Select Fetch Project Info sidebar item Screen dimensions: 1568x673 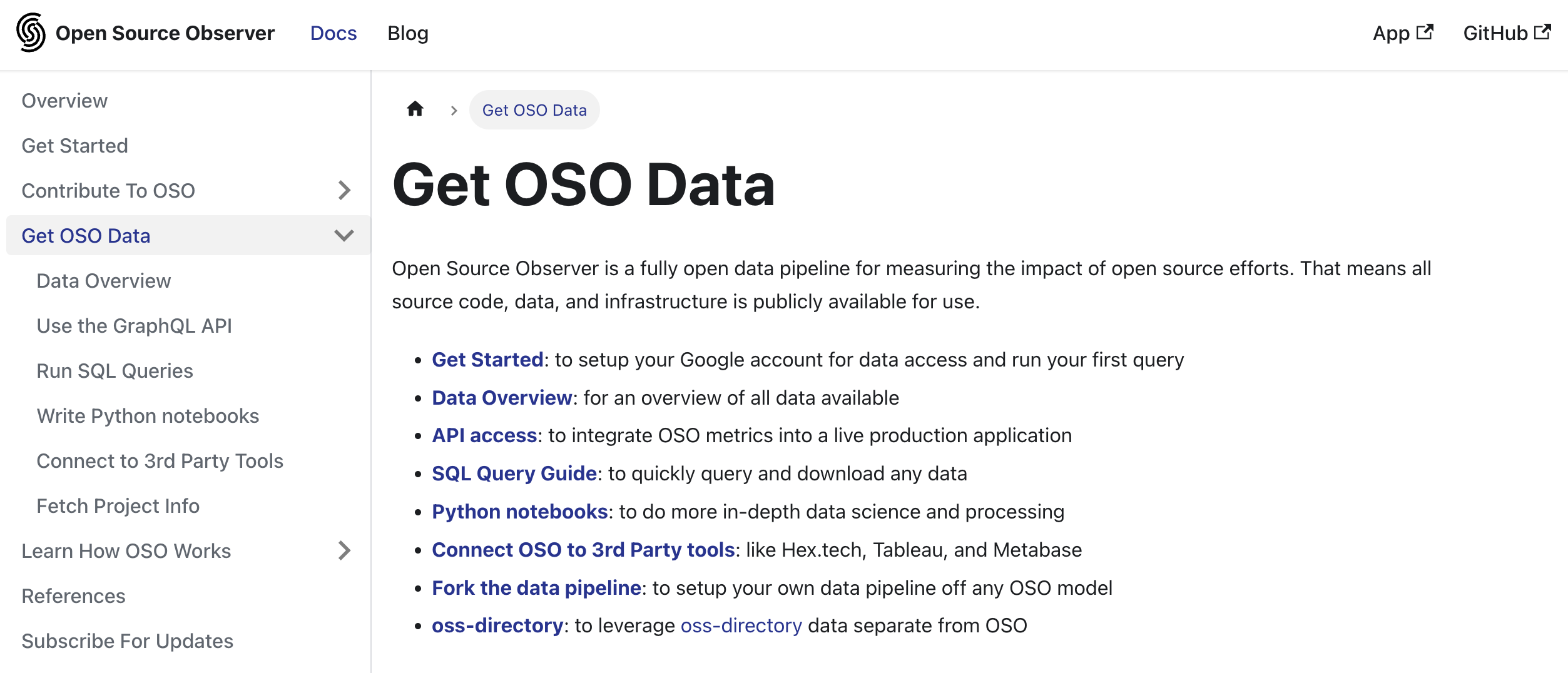[118, 506]
